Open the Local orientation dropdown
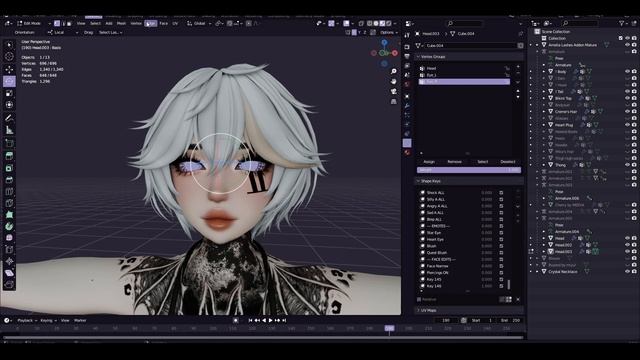Image resolution: width=640 pixels, height=360 pixels. point(62,32)
